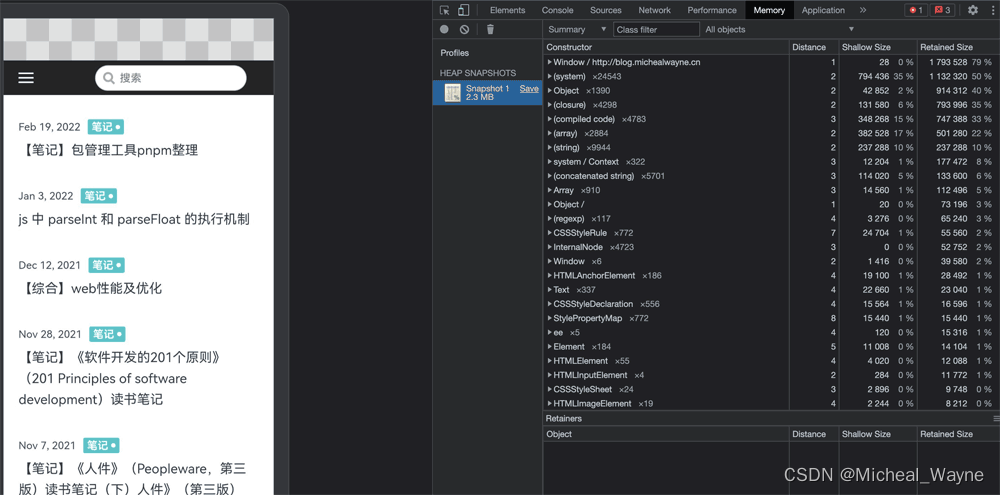Select the Memory tab
The image size is (1000, 495).
click(x=769, y=10)
